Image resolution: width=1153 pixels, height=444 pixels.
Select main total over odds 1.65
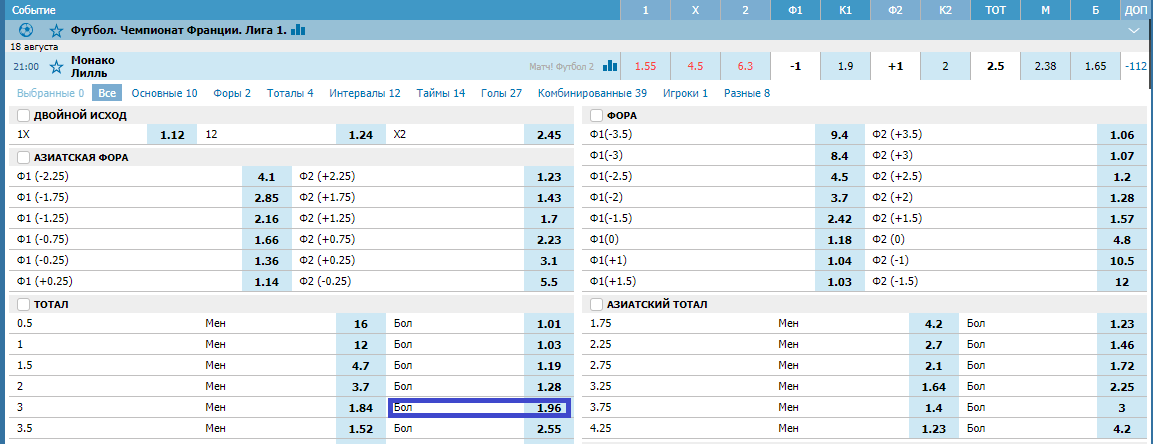[1096, 66]
